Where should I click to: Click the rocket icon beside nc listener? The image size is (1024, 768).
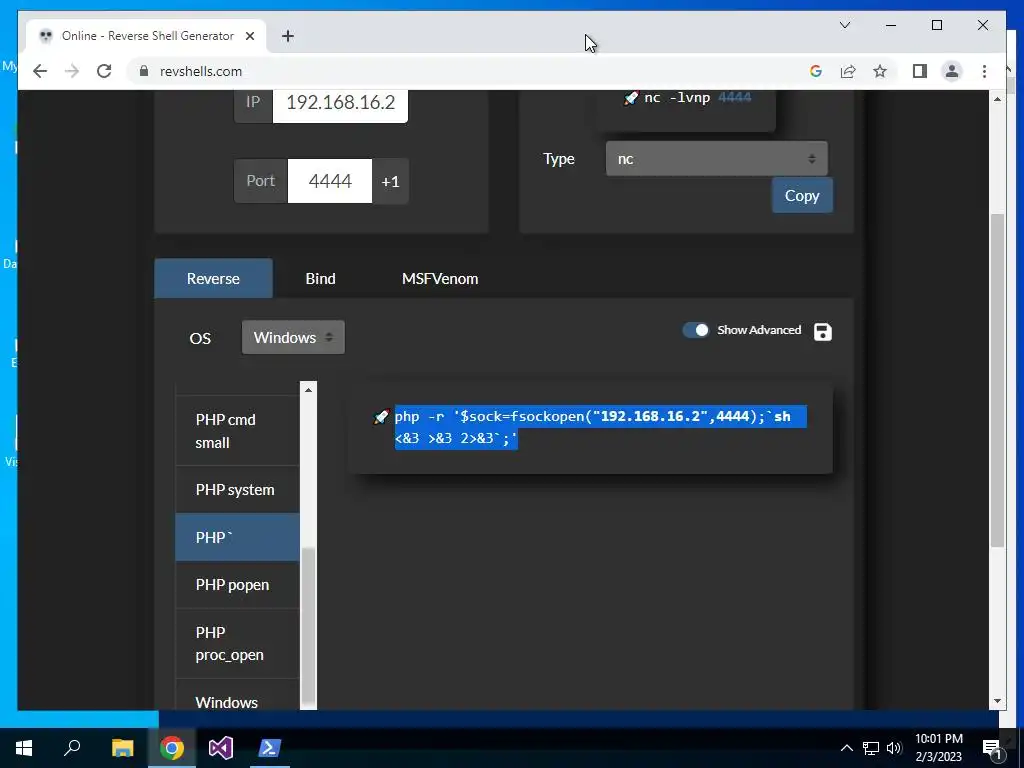coord(631,98)
